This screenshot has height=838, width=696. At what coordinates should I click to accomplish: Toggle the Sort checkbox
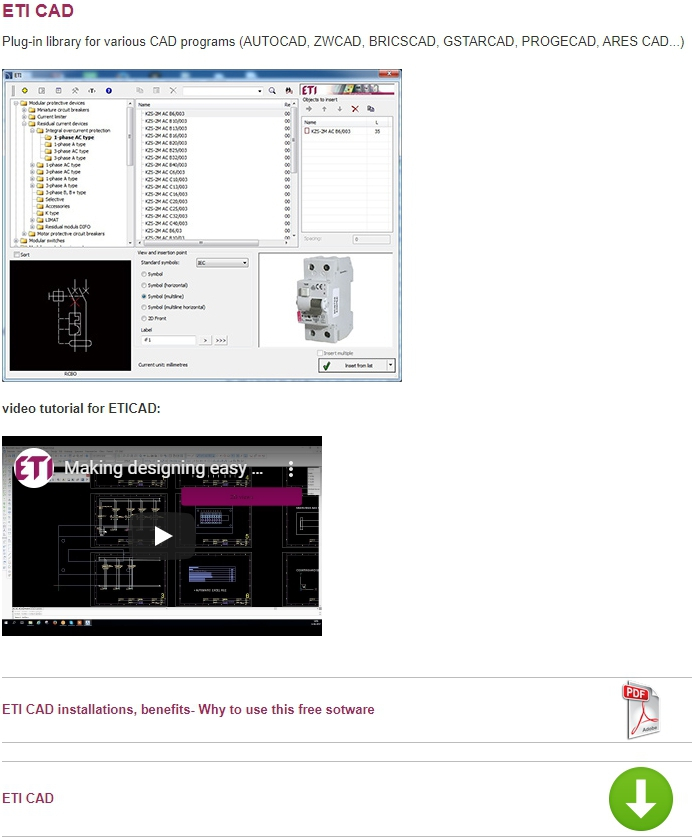point(16,255)
